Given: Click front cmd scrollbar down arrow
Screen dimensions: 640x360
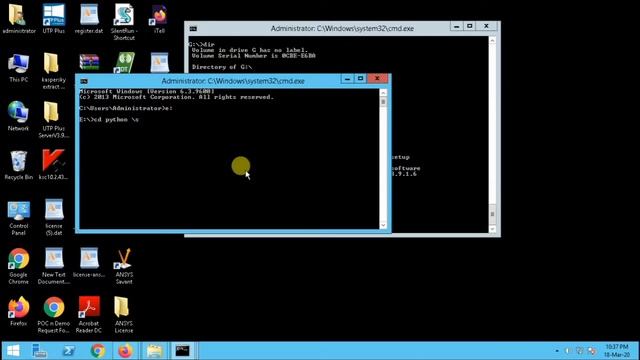Looking at the screenshot, I should point(383,225).
